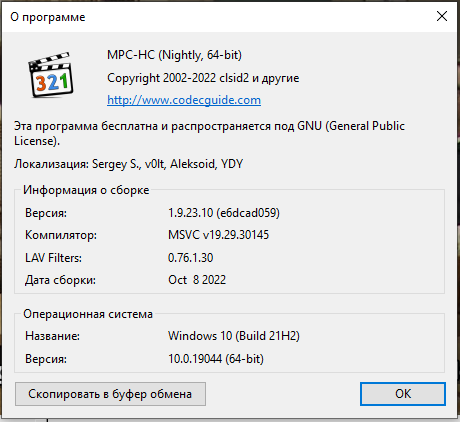Screen dimensions: 460x422
Task: Close the "О программе" dialog with X
Action: (x=442, y=16)
